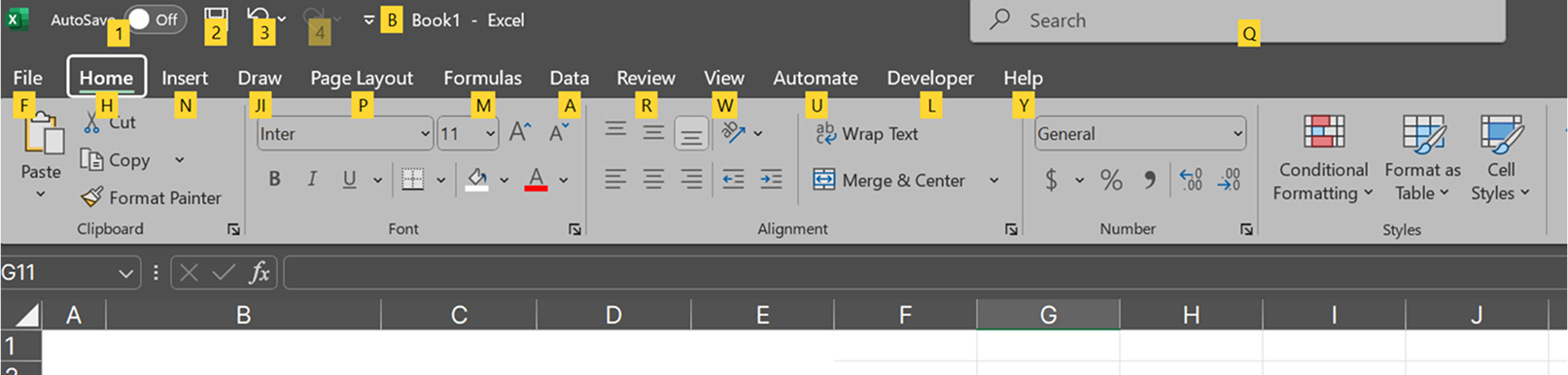The image size is (1568, 375).
Task: Open Number format dialog launcher
Action: point(1246,229)
